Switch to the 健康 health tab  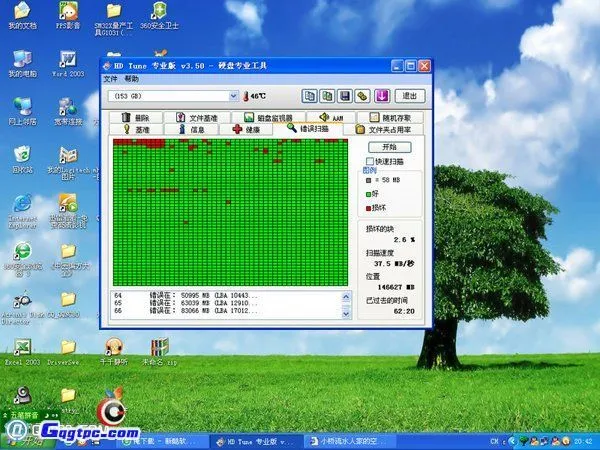(x=246, y=129)
